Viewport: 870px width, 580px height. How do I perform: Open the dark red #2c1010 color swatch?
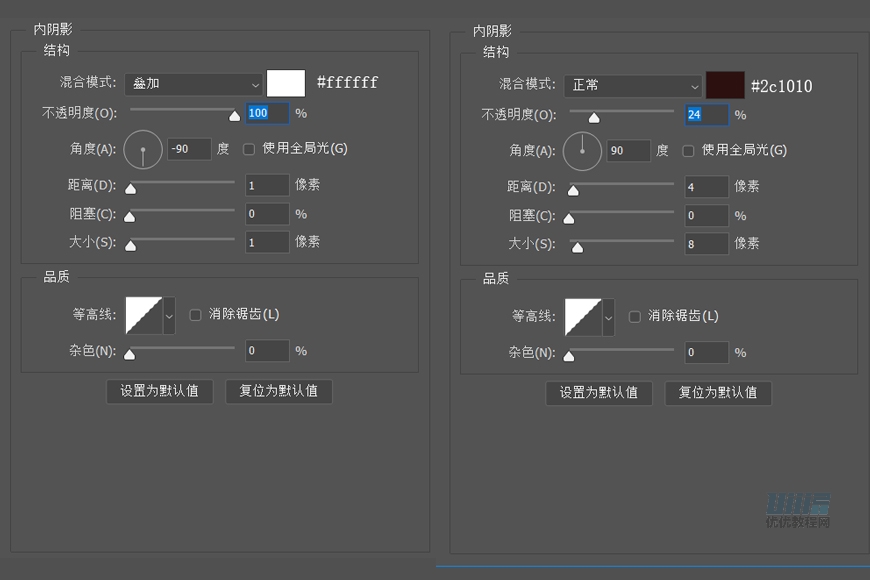tap(724, 85)
